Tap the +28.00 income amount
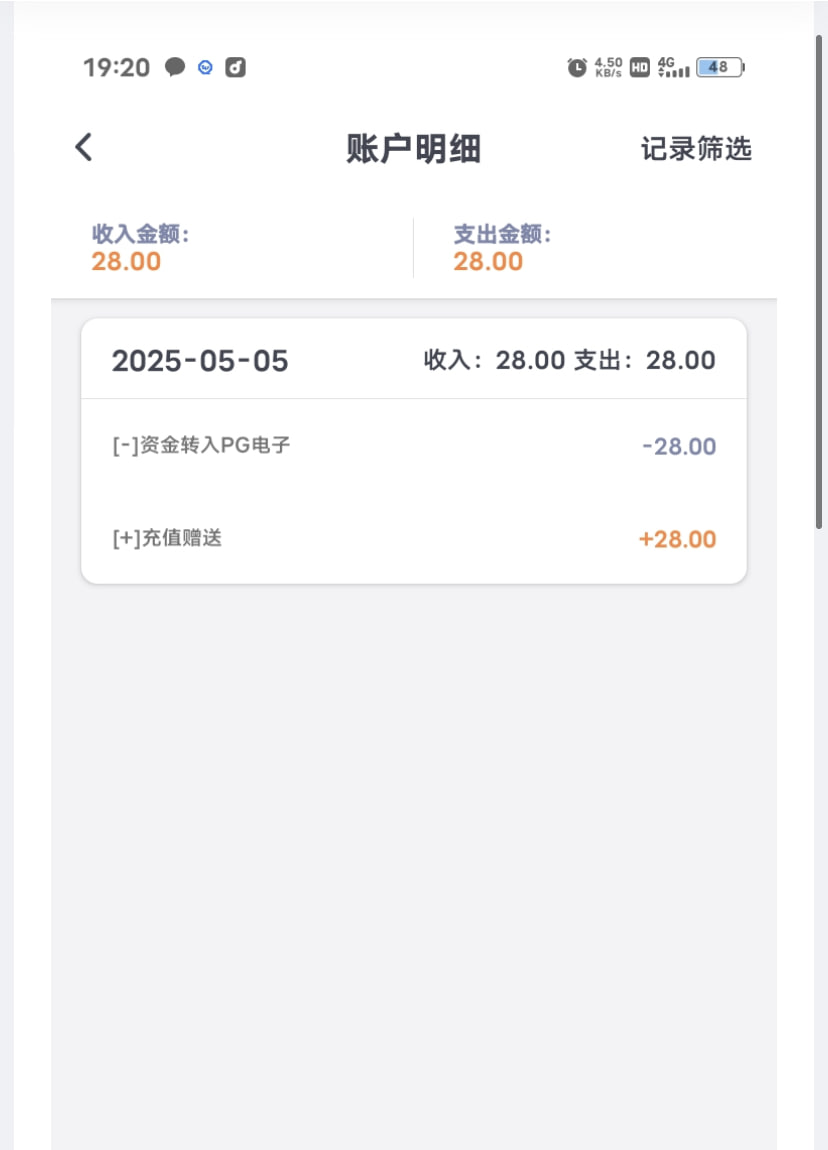The image size is (828, 1150). coord(677,540)
